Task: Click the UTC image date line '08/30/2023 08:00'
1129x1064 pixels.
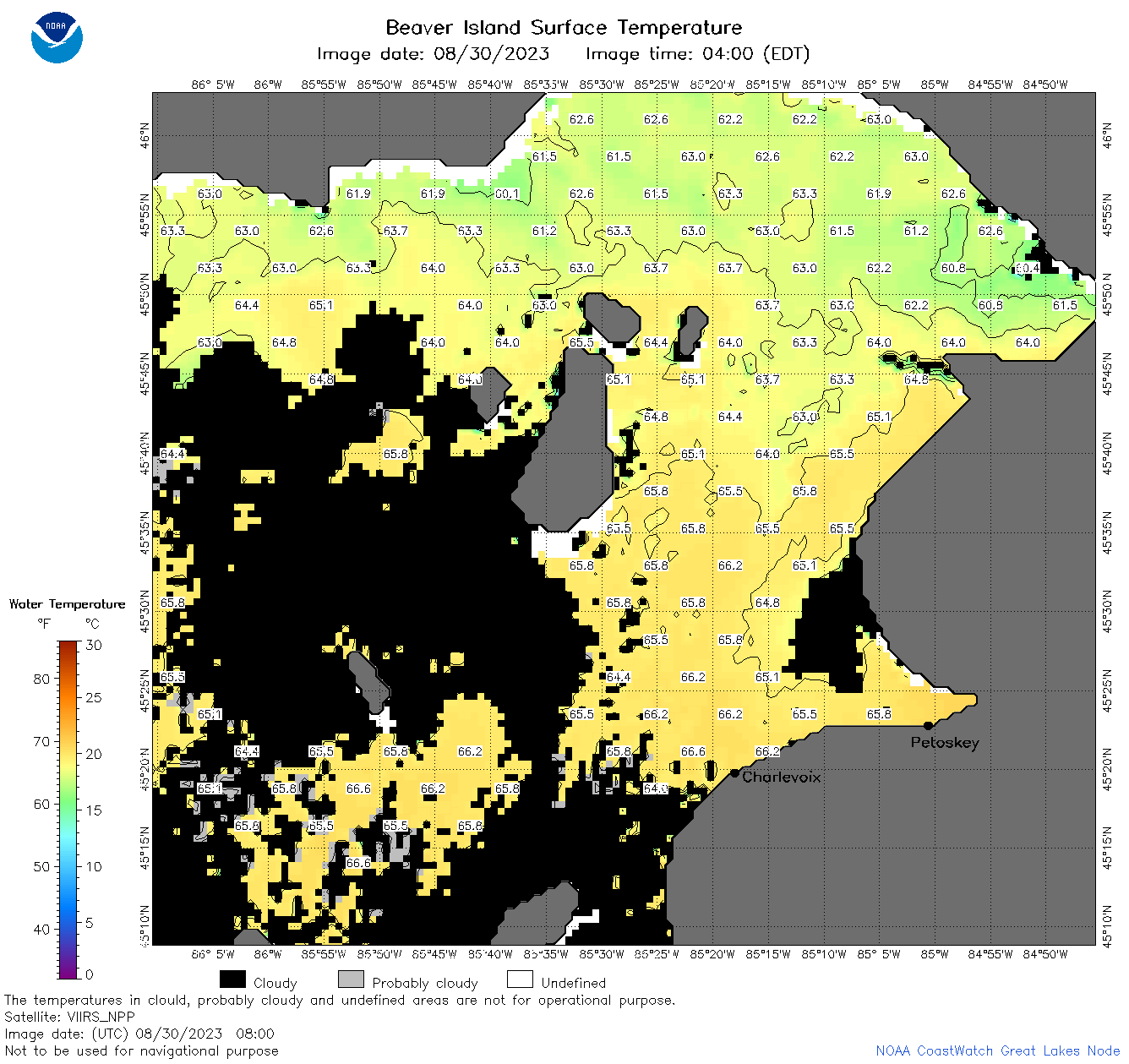Action: 139,1034
